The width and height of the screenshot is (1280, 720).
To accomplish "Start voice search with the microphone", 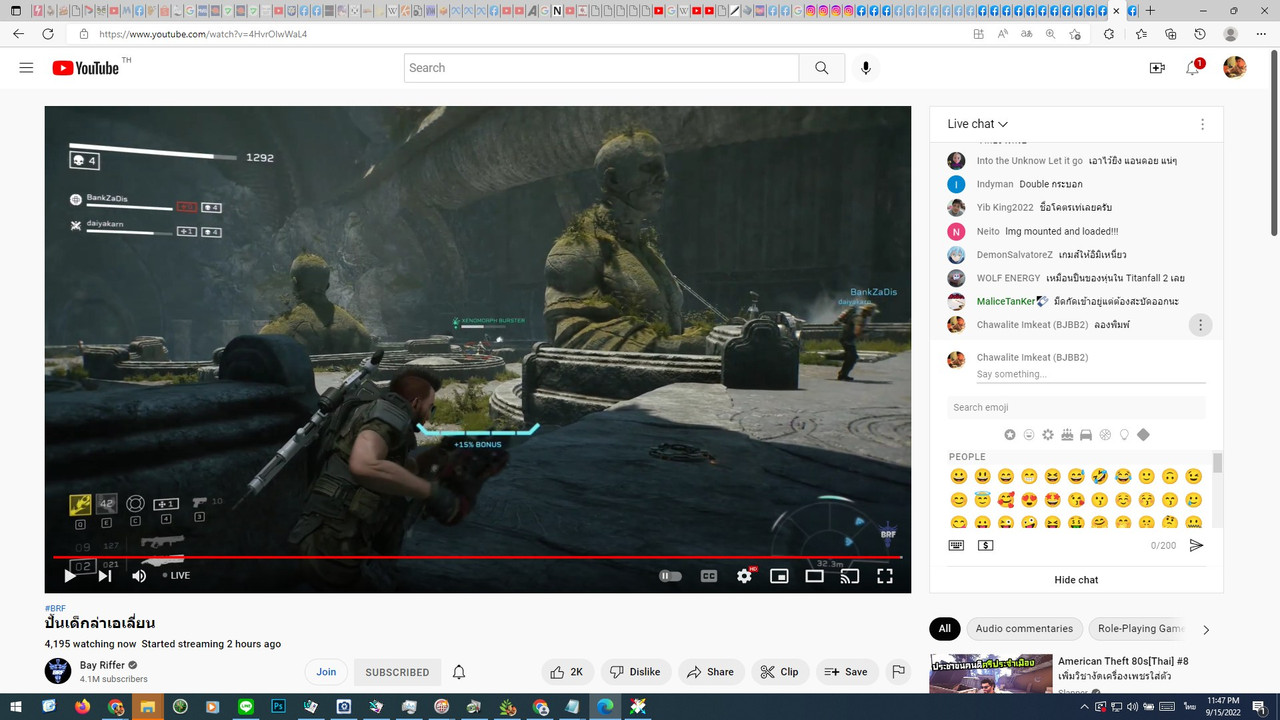I will [865, 68].
